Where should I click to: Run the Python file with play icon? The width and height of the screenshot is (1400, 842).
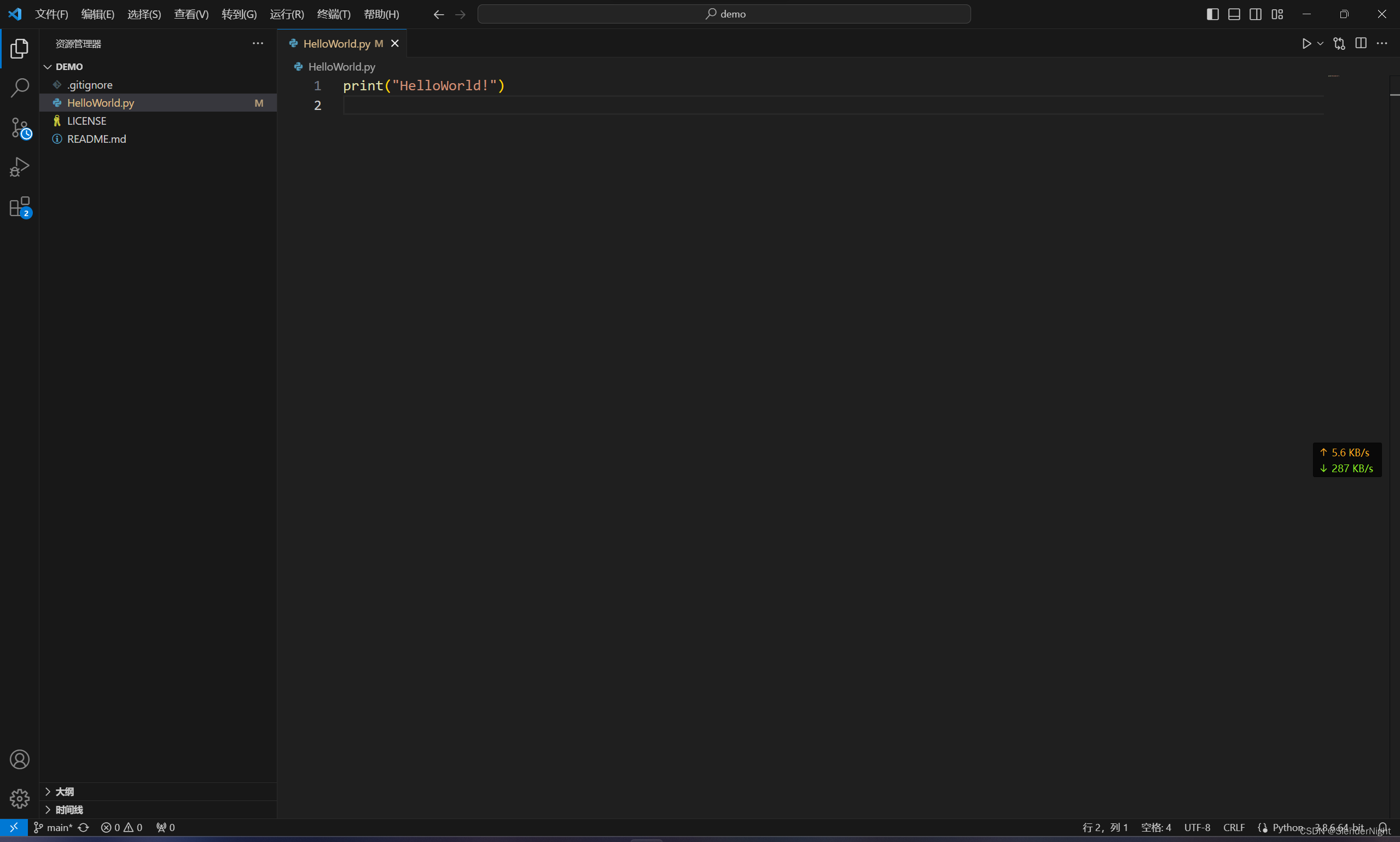(1306, 44)
